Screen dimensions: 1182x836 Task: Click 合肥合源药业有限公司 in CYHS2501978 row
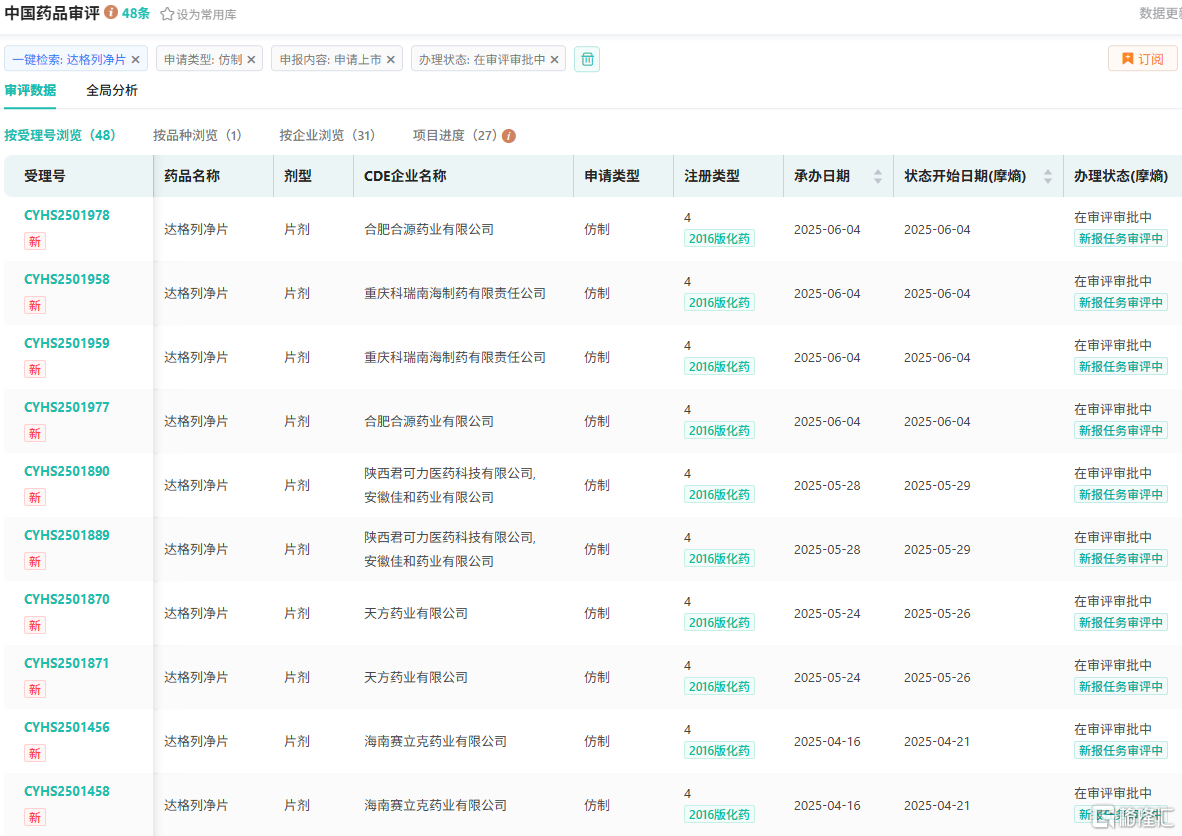(x=429, y=230)
